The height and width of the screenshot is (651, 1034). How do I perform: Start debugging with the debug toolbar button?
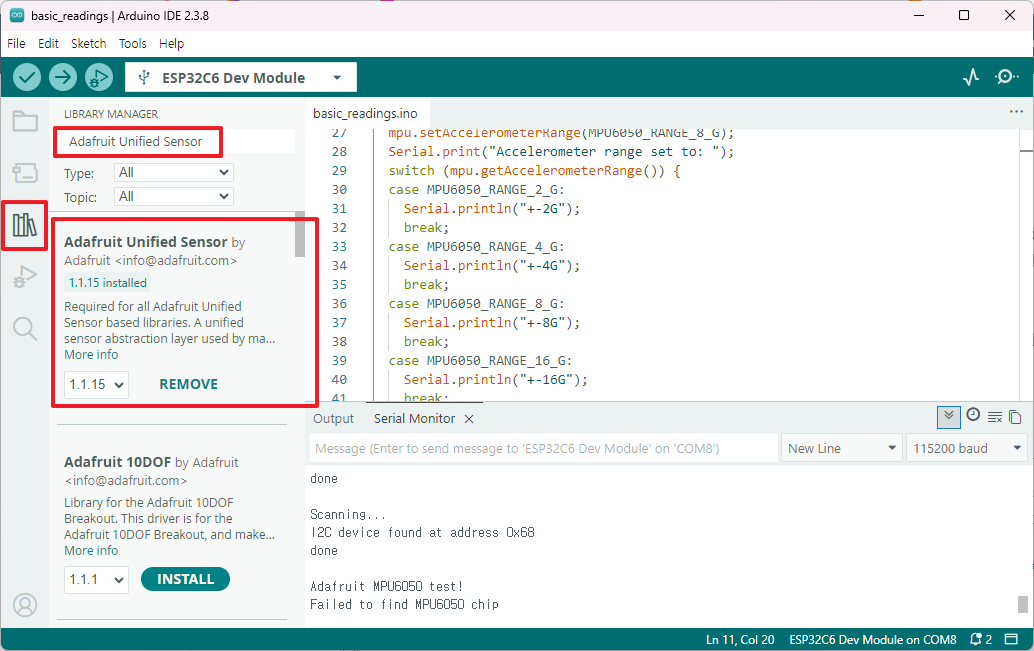point(98,77)
